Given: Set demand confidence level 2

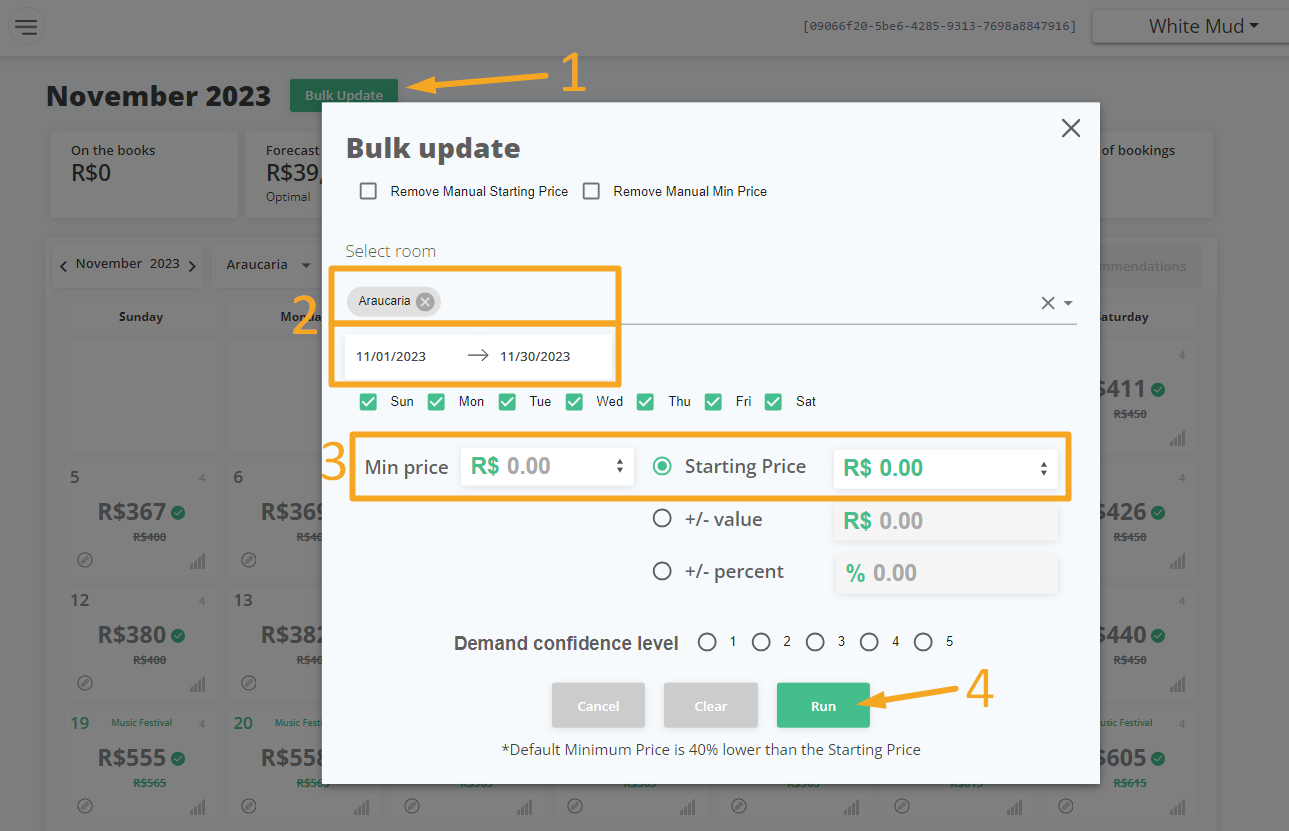Looking at the screenshot, I should [x=761, y=642].
